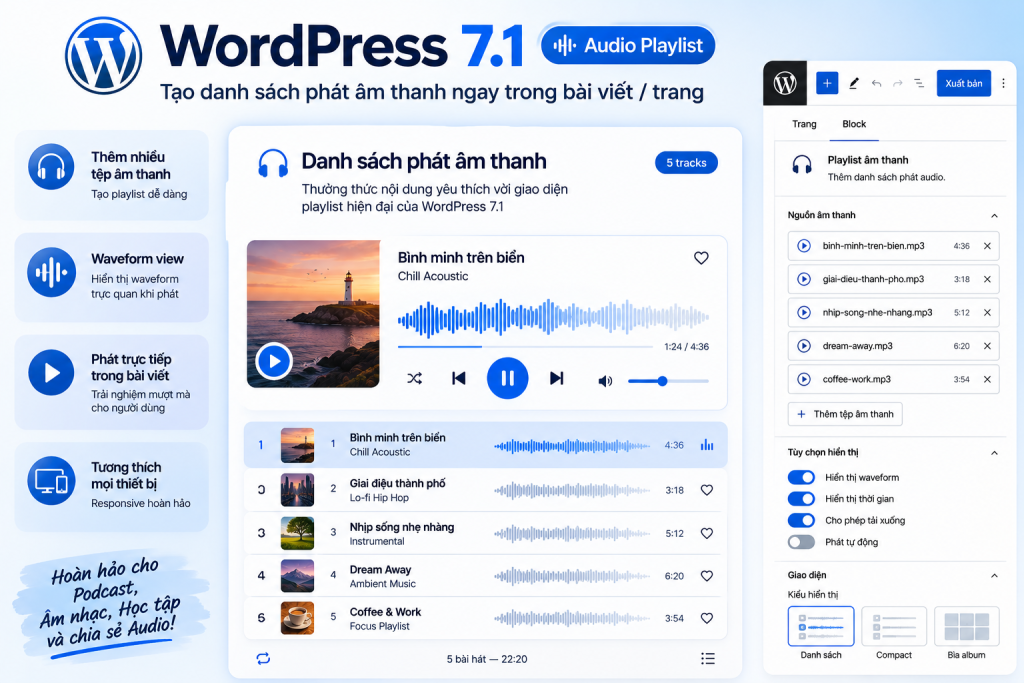Play dream-away.mp3 in sidebar
The height and width of the screenshot is (683, 1024).
point(804,346)
